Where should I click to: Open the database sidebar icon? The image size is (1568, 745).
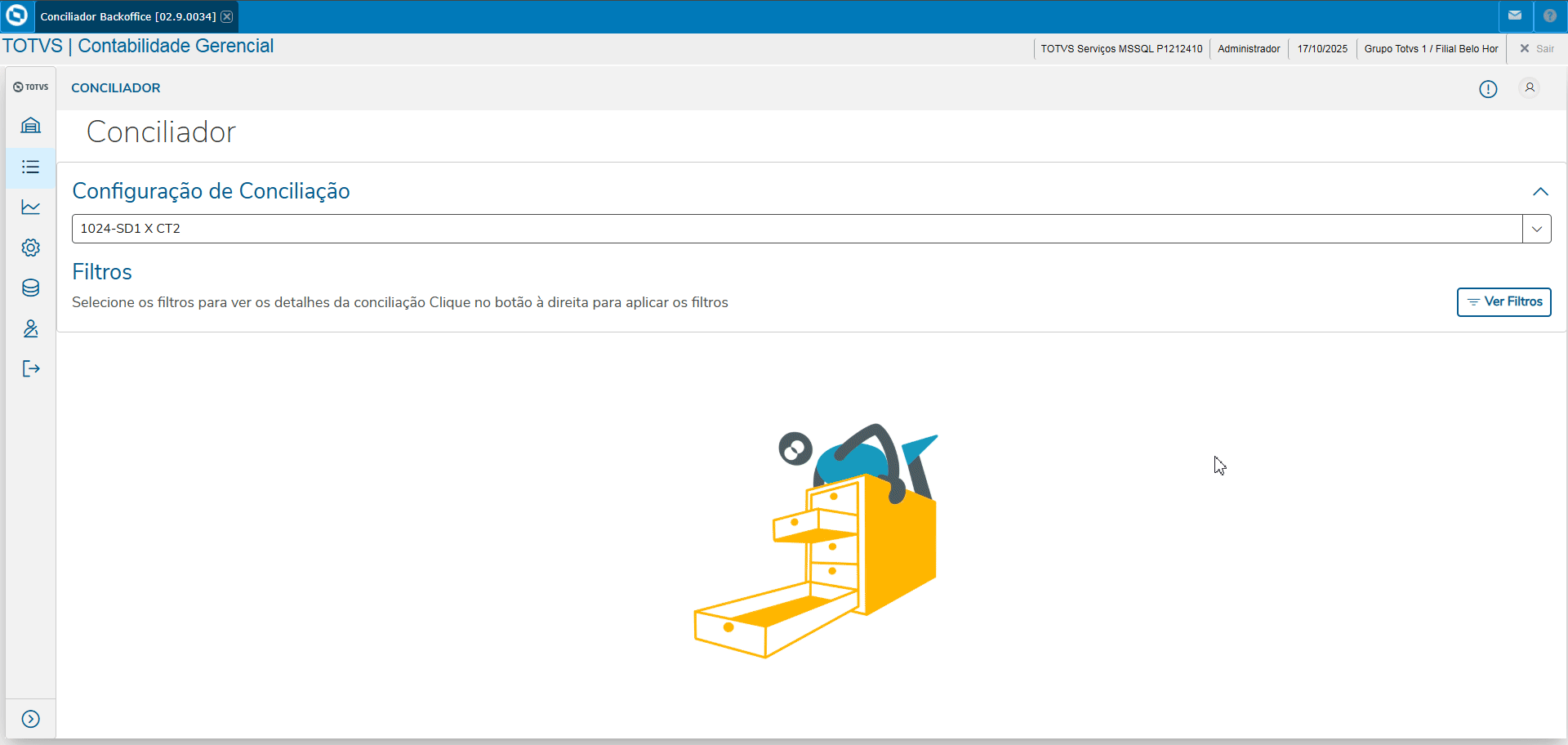pyautogui.click(x=31, y=288)
